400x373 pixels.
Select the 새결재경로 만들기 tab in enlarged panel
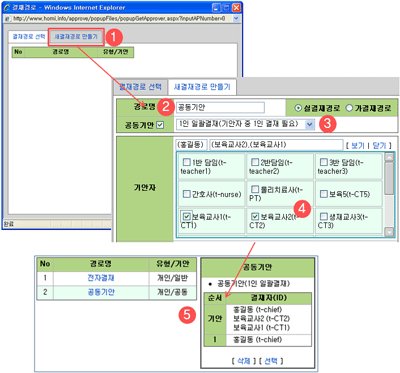pos(202,87)
